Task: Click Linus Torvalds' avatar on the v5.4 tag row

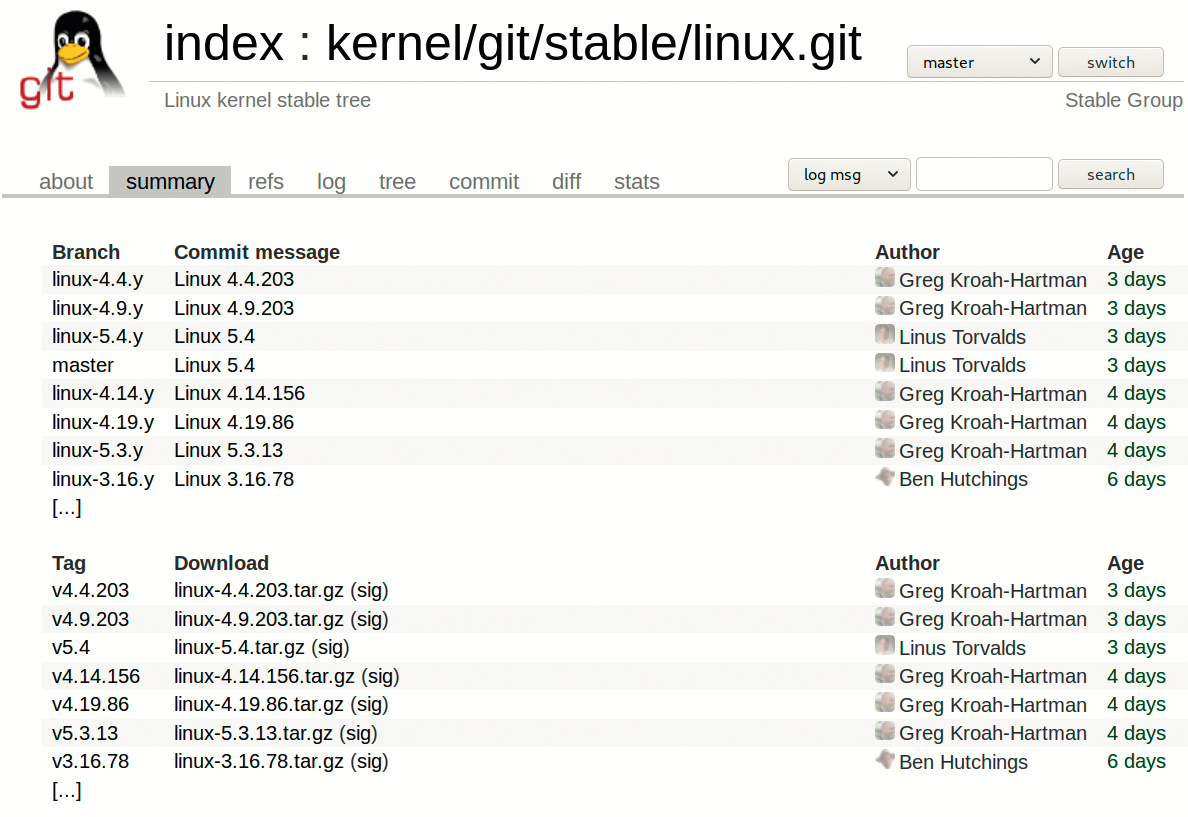Action: click(885, 647)
